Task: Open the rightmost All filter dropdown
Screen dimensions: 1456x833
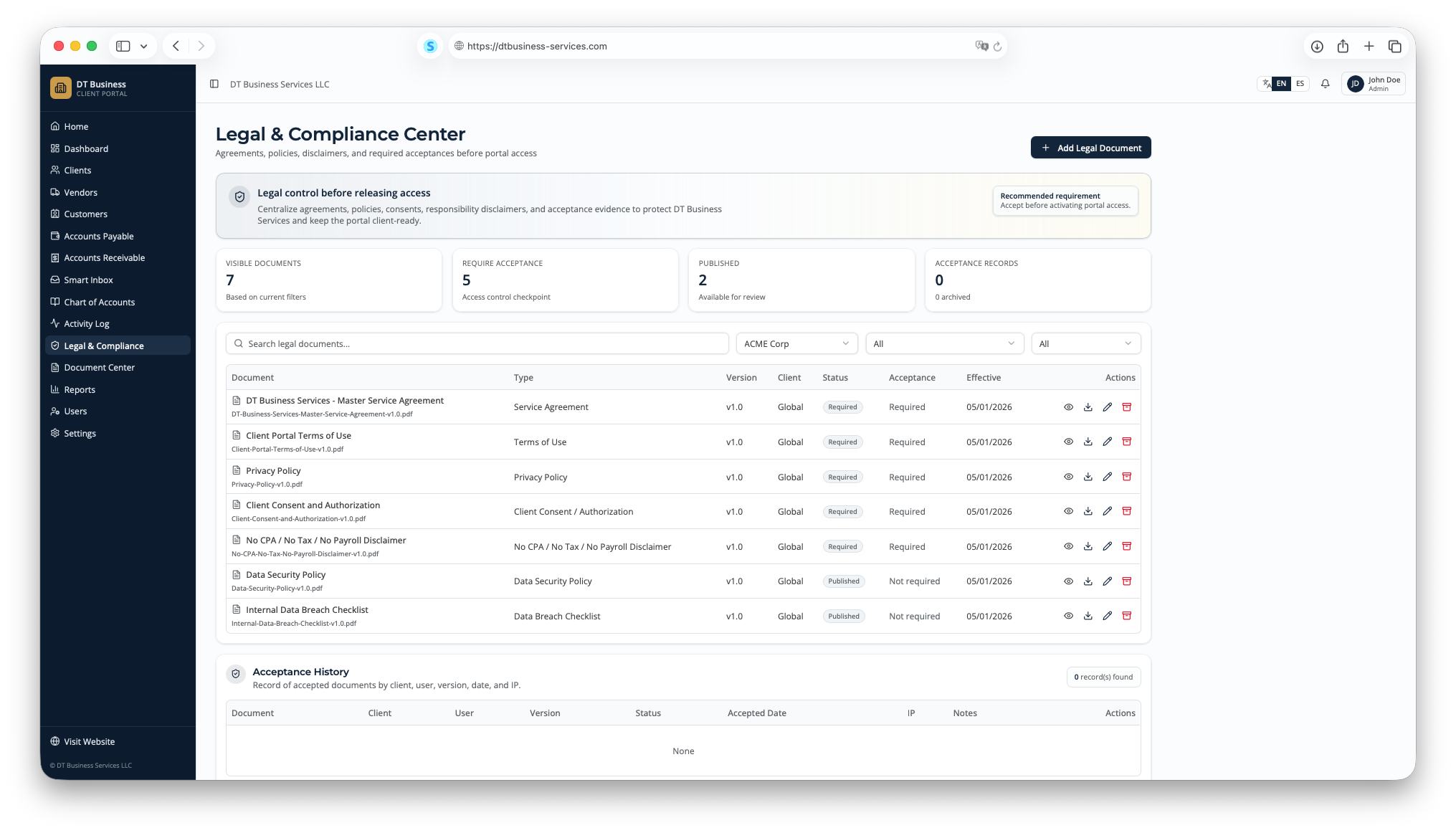Action: (1085, 344)
